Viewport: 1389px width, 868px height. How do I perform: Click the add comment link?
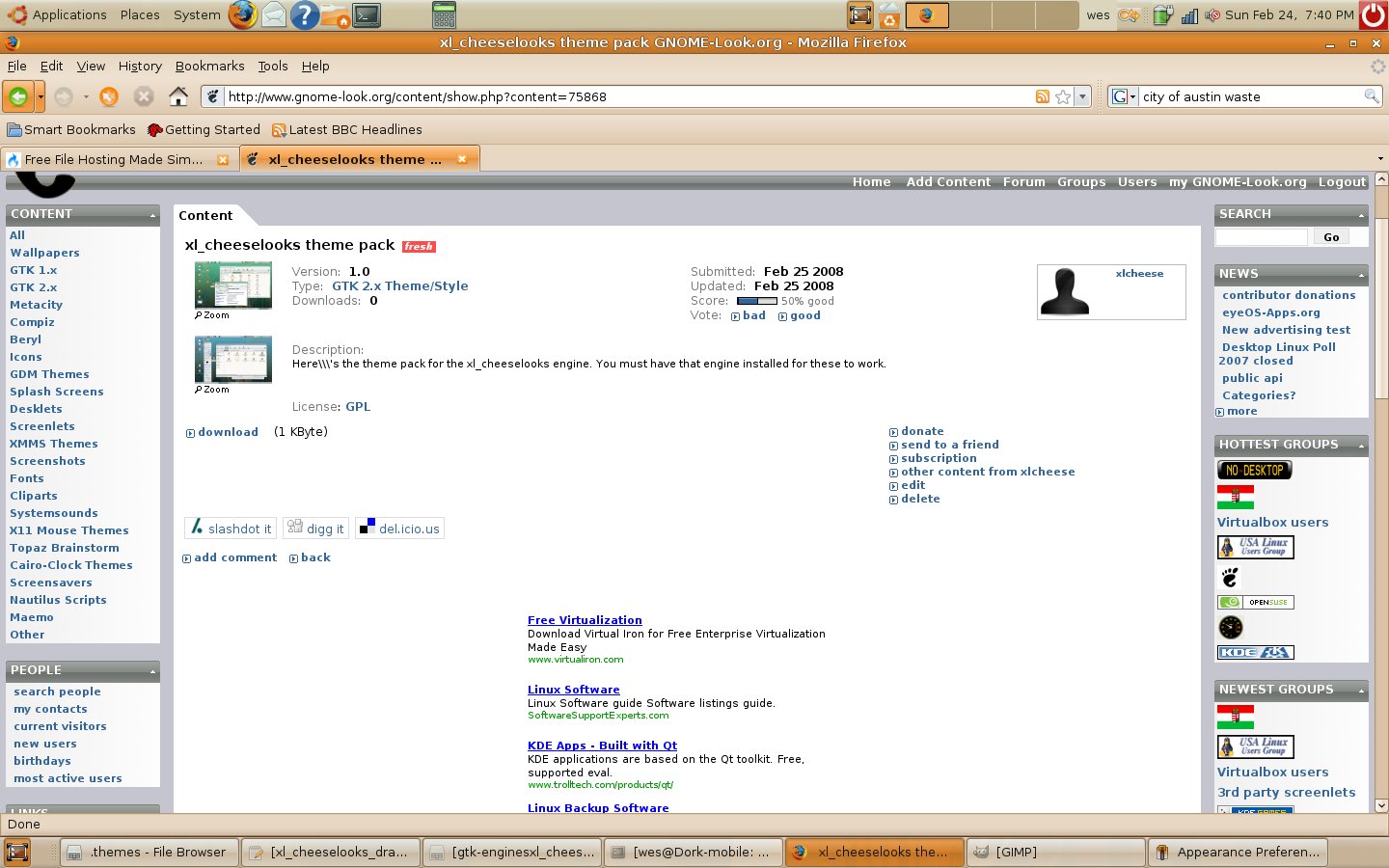click(x=235, y=557)
